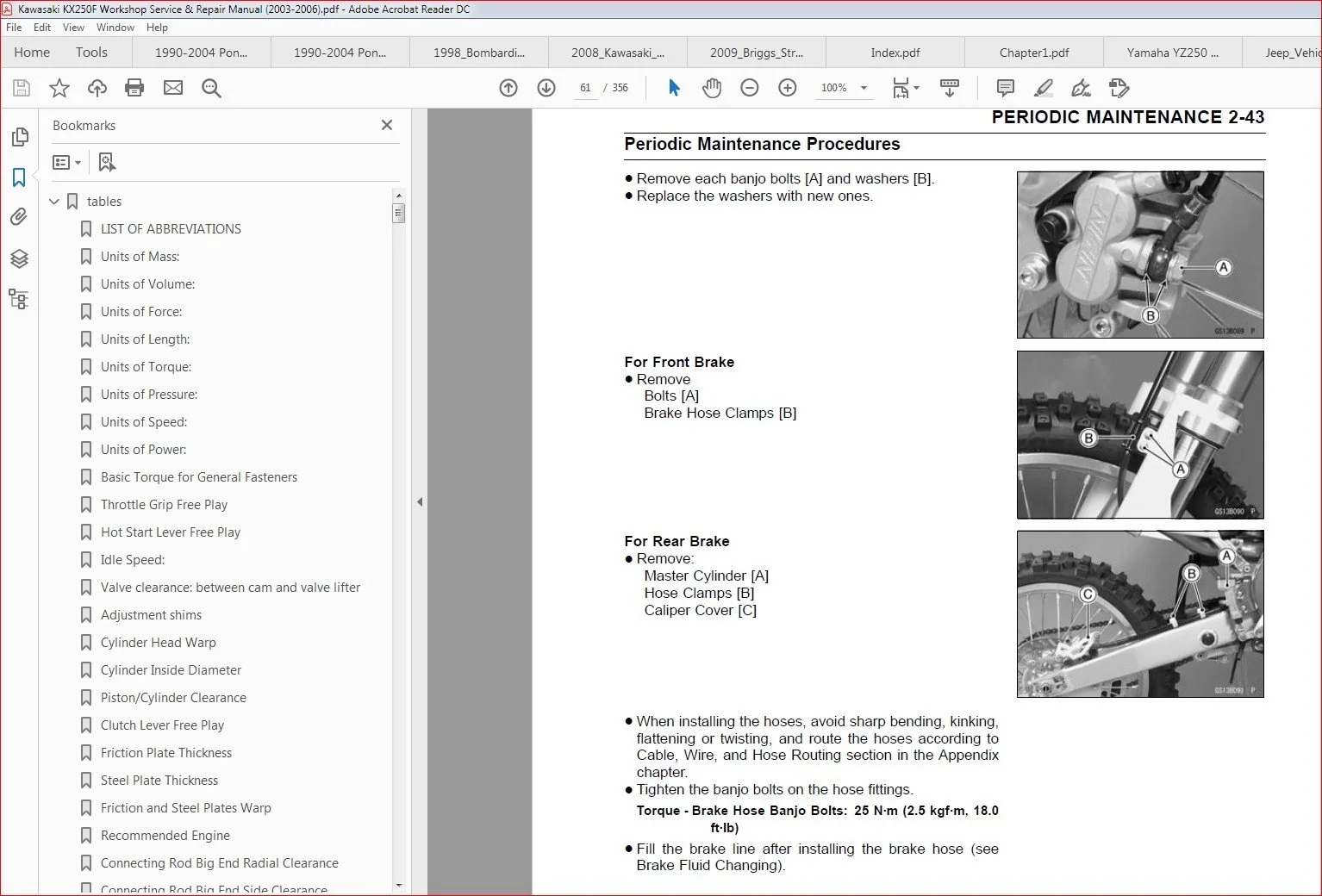The height and width of the screenshot is (896, 1322).
Task: Select Units of Torque bookmark
Action: [146, 367]
